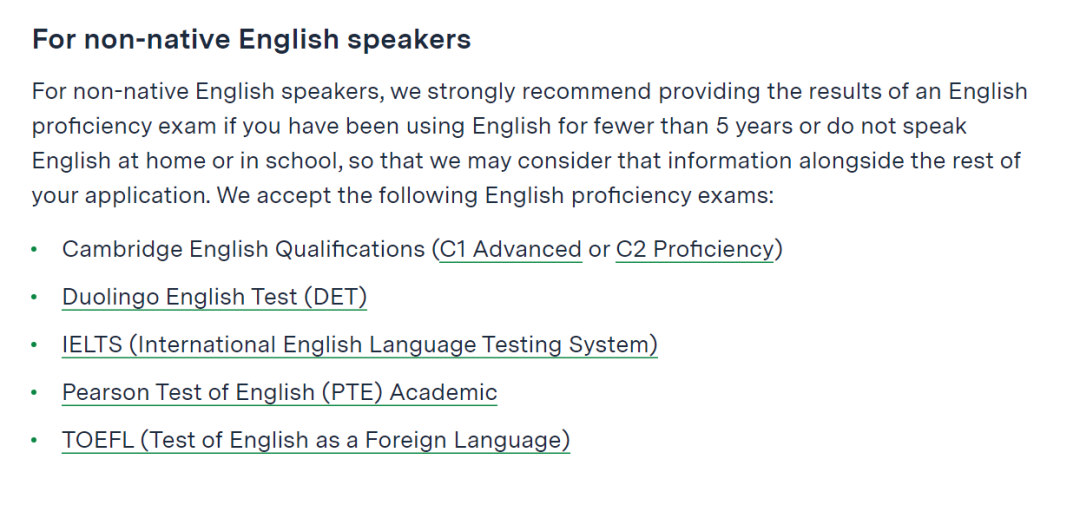The width and height of the screenshot is (1080, 505).
Task: Open the C2 Proficiency link
Action: tap(694, 249)
